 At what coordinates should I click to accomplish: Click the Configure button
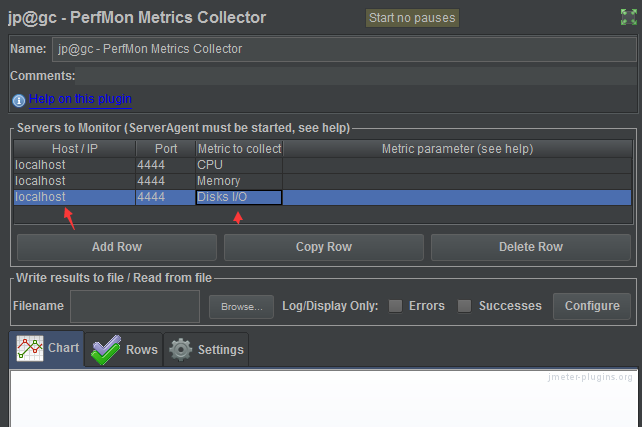(x=592, y=306)
